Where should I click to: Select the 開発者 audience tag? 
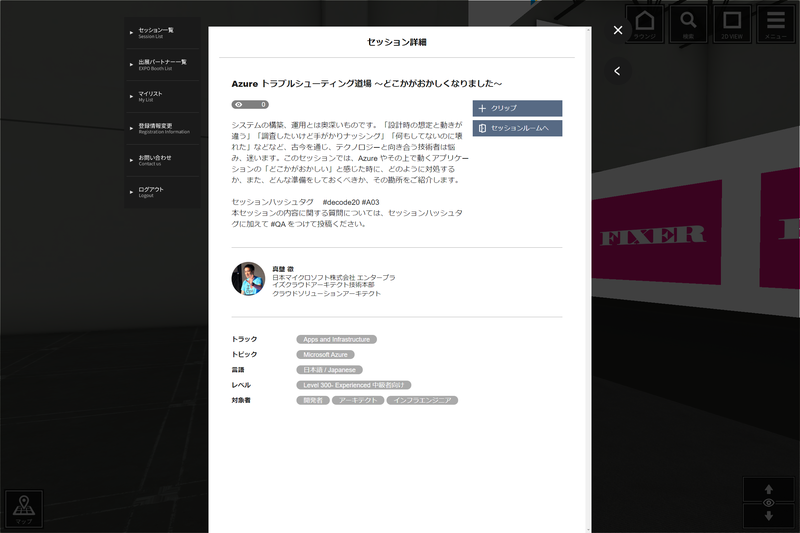313,400
